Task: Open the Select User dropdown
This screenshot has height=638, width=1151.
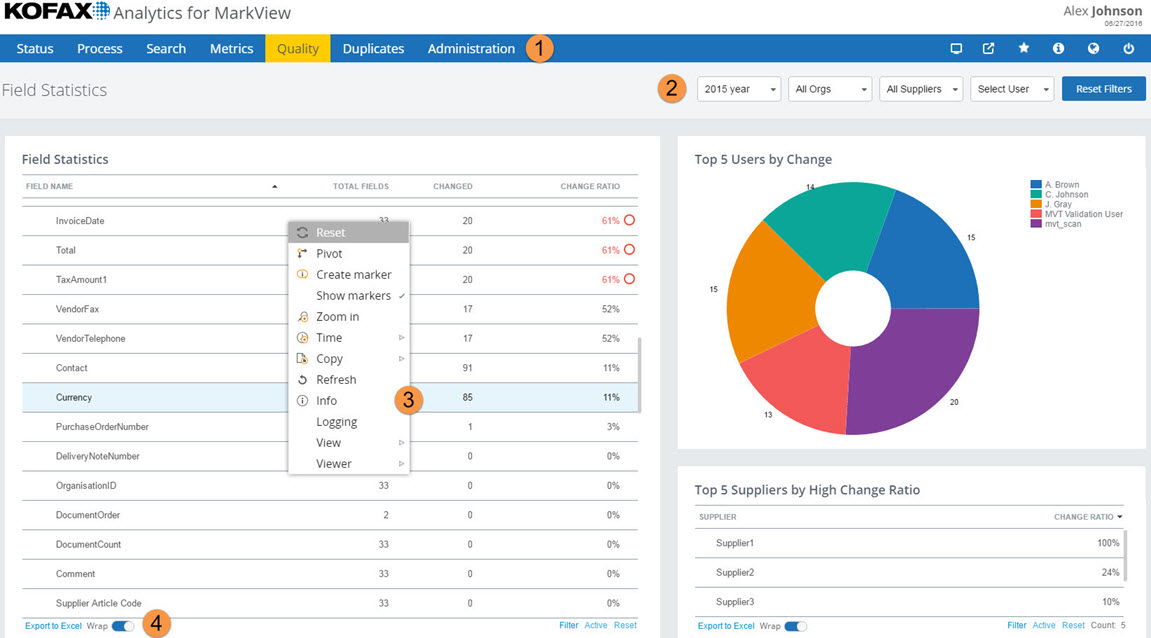Action: point(1012,89)
